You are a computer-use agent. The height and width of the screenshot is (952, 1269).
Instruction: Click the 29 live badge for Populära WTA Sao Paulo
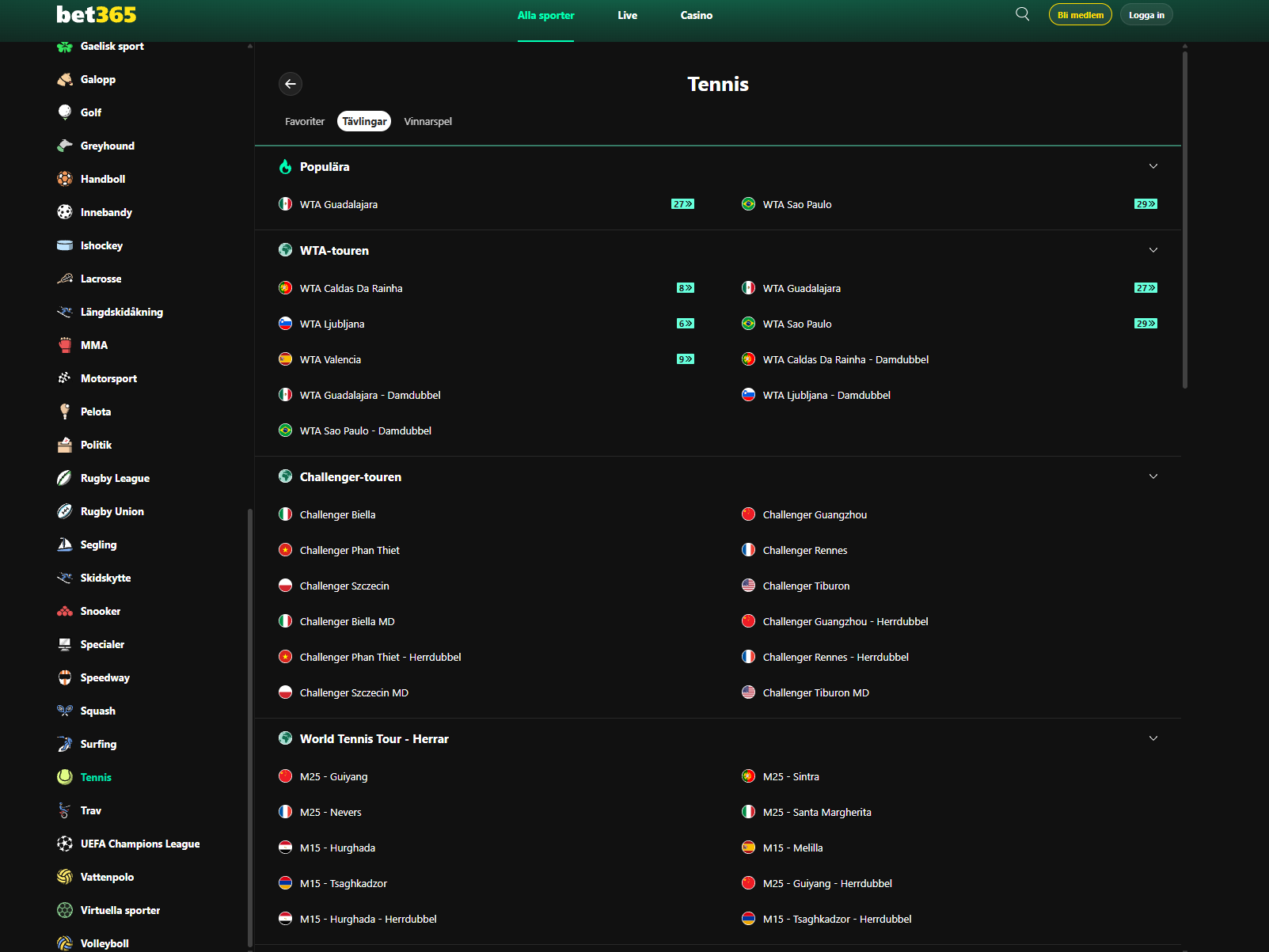[1146, 204]
